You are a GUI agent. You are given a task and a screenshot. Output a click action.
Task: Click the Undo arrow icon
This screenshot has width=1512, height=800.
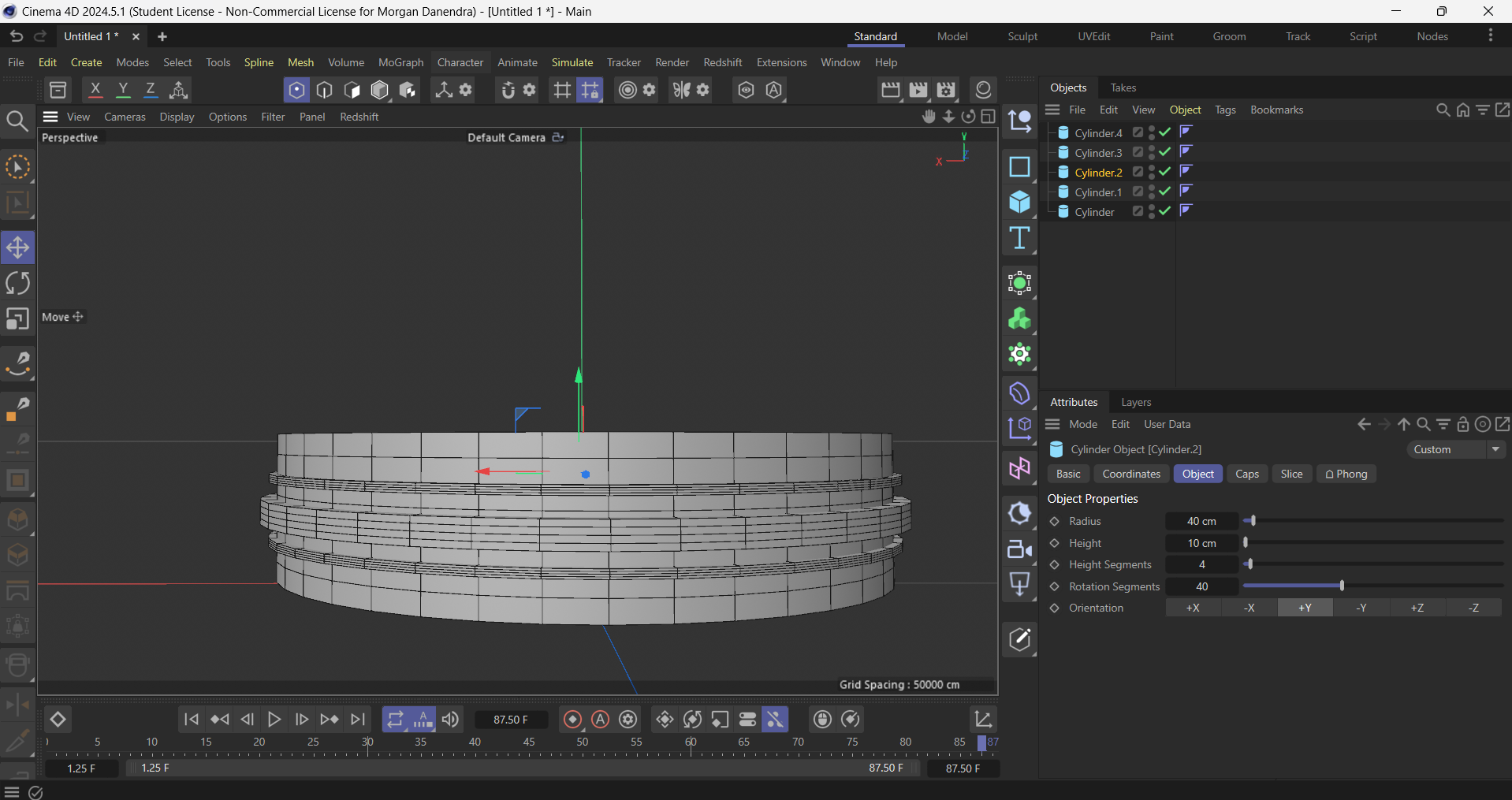(x=17, y=36)
